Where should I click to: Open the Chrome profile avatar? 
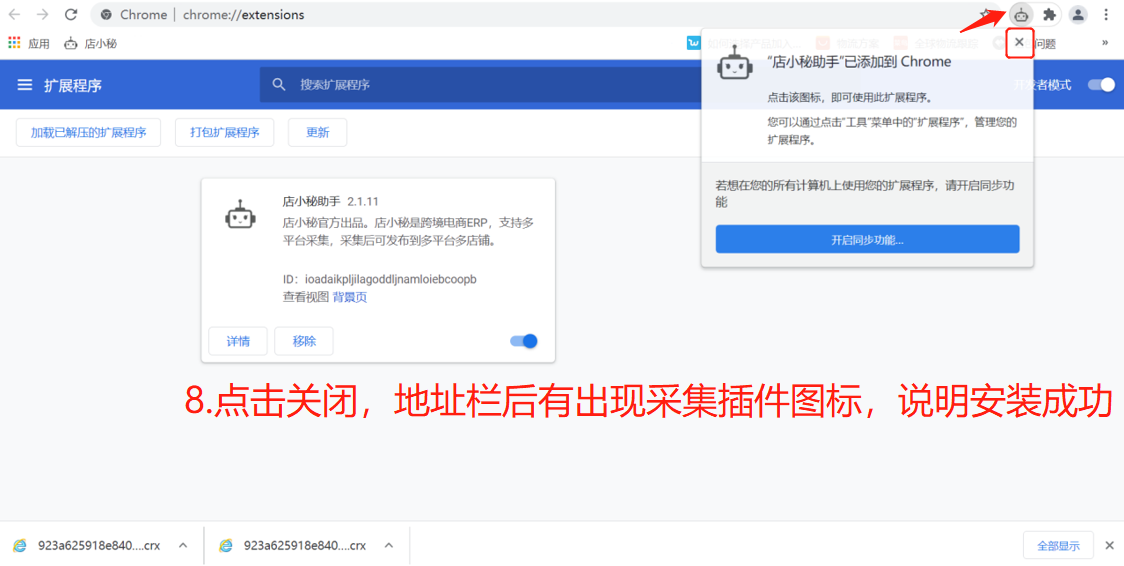[1077, 14]
